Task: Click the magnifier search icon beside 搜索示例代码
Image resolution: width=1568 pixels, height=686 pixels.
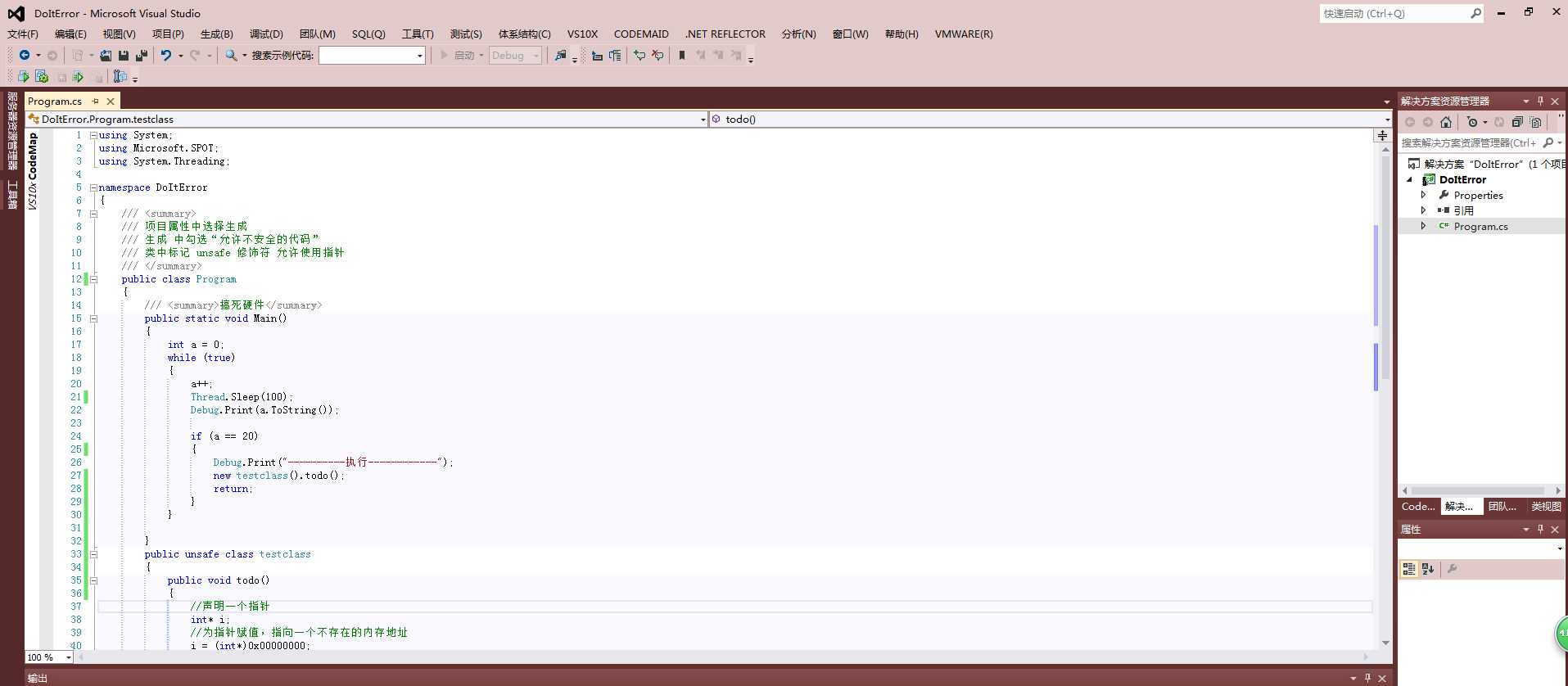Action: pyautogui.click(x=232, y=55)
